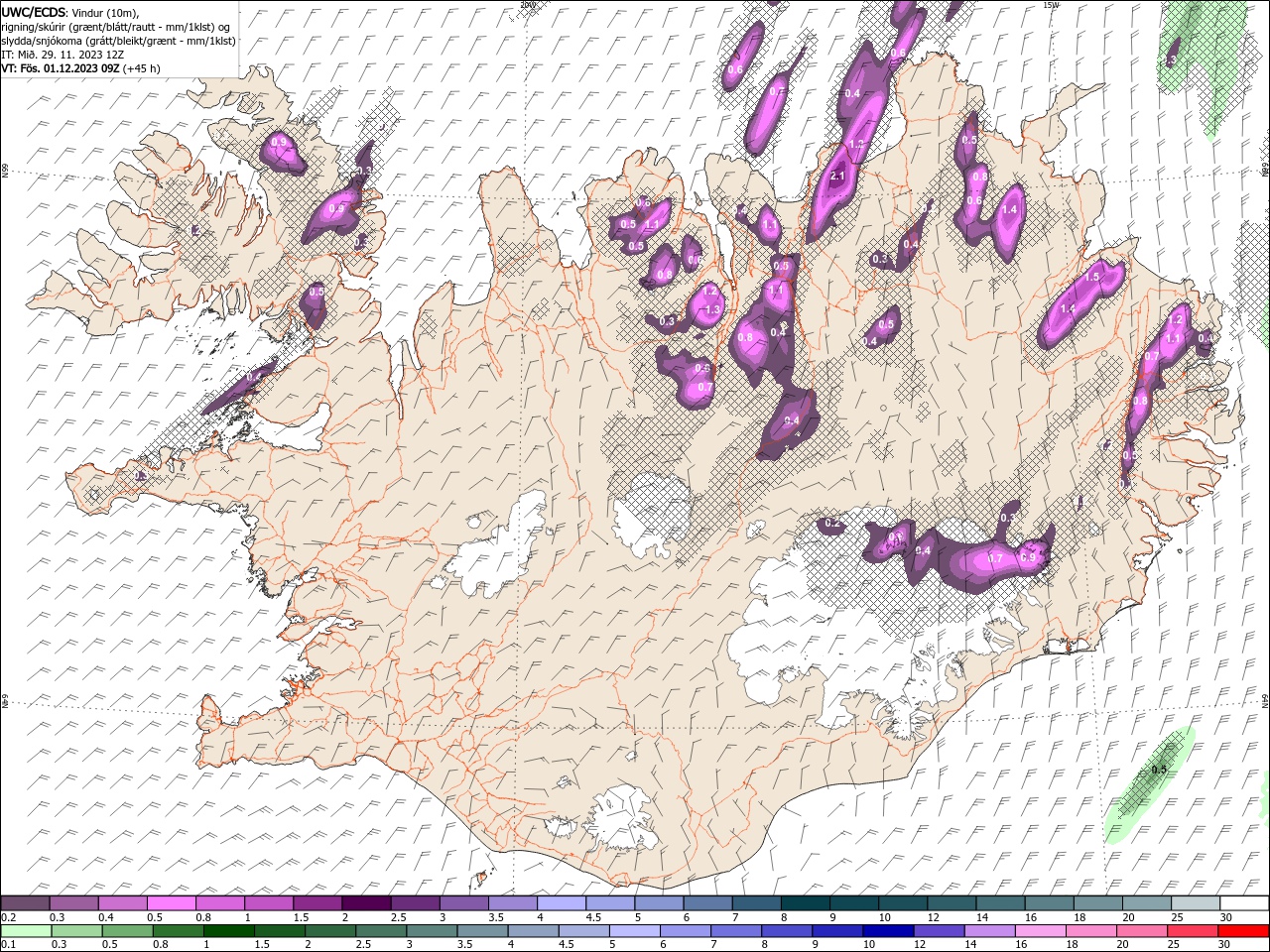1270x952 pixels.
Task: Pick the 0.4 swatch in the purple snow scale
Action: tap(123, 902)
